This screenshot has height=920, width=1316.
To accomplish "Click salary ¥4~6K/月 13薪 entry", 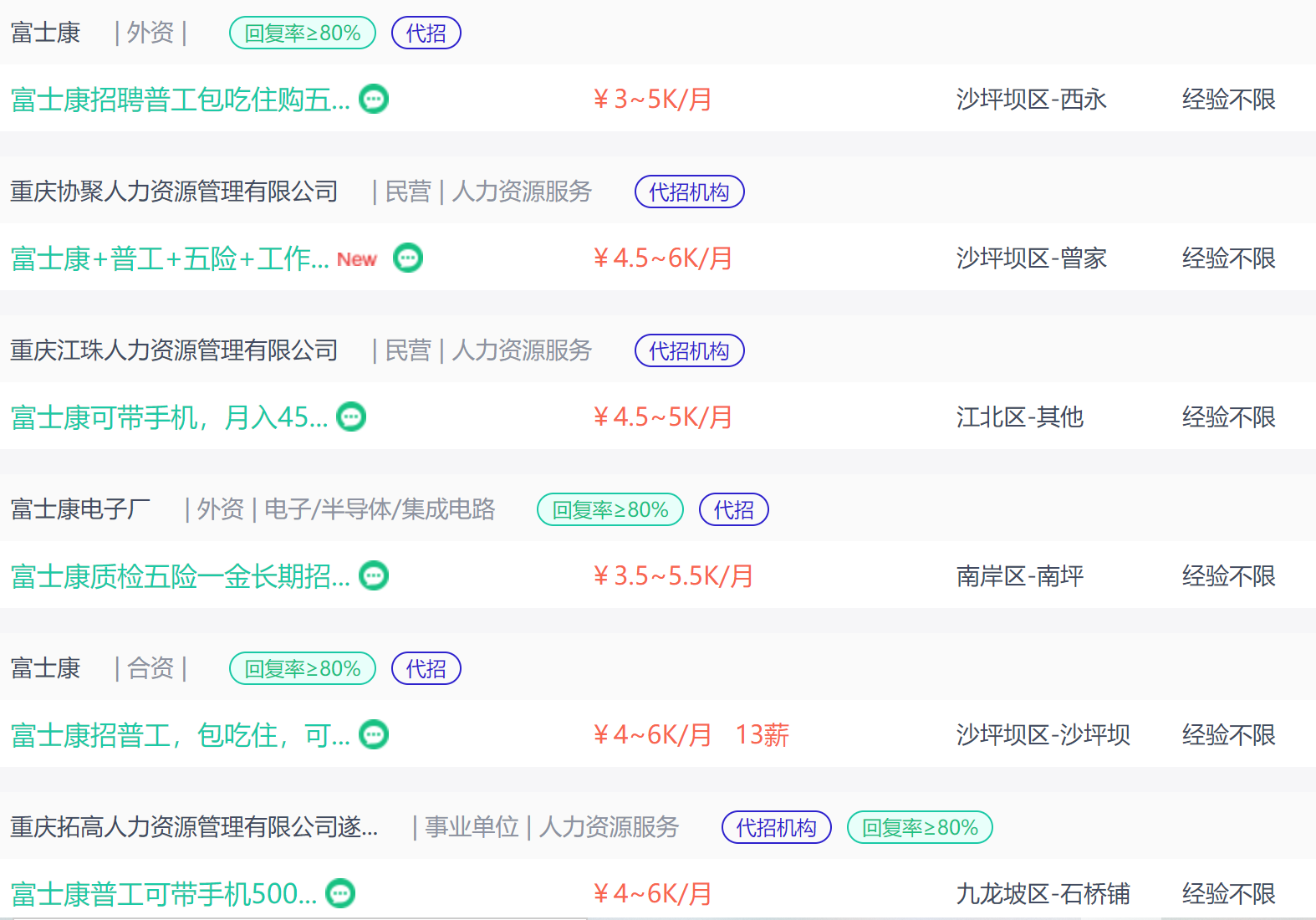I will coord(691,735).
